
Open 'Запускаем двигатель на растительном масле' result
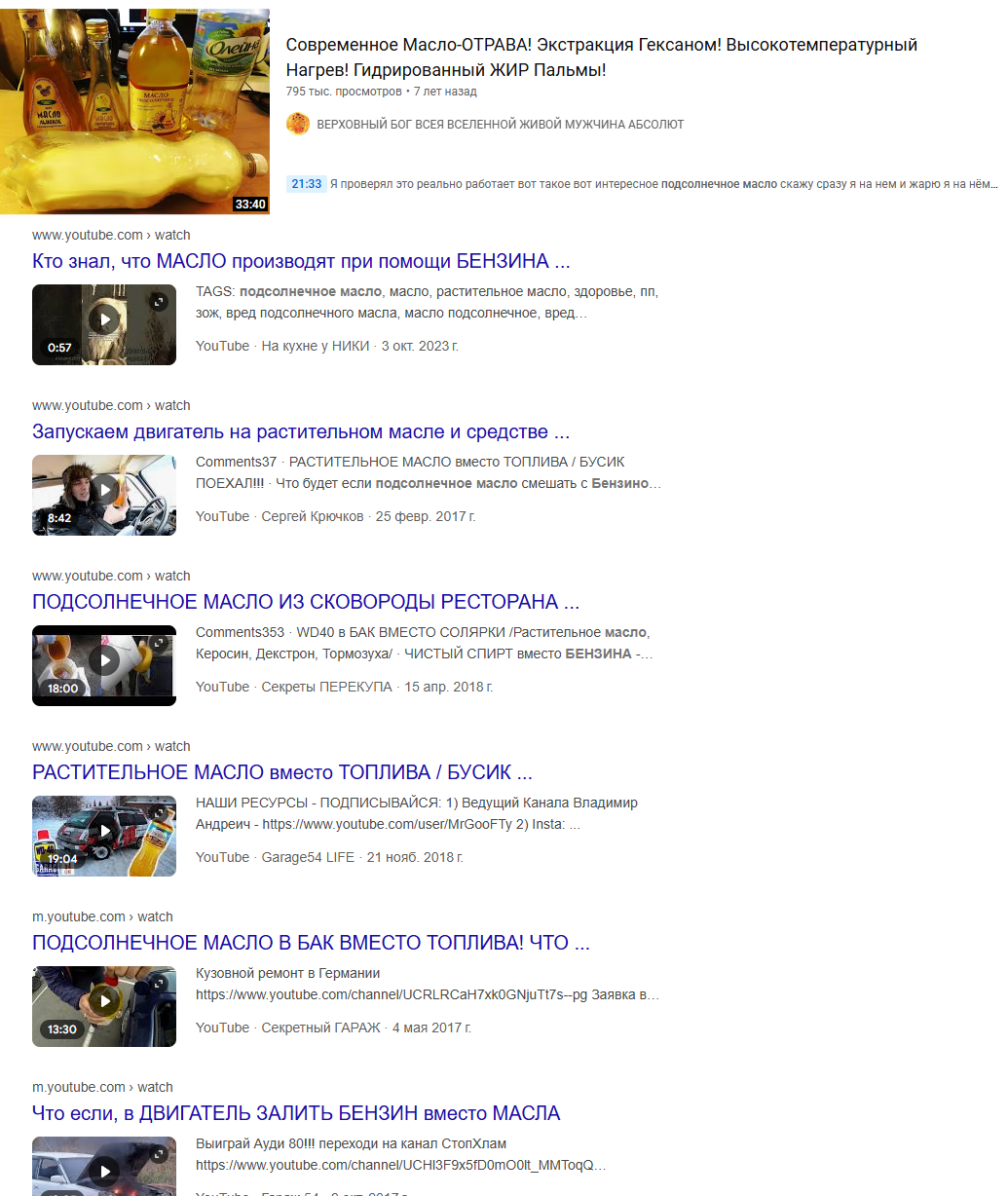point(301,431)
